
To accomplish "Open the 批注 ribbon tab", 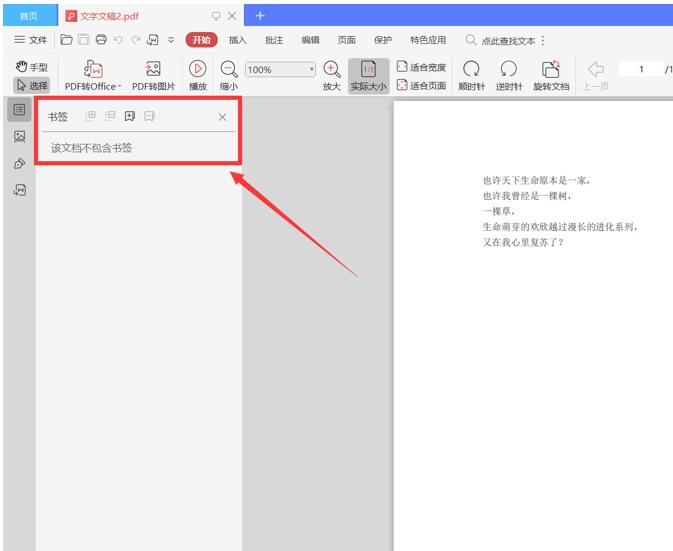I will coord(274,40).
